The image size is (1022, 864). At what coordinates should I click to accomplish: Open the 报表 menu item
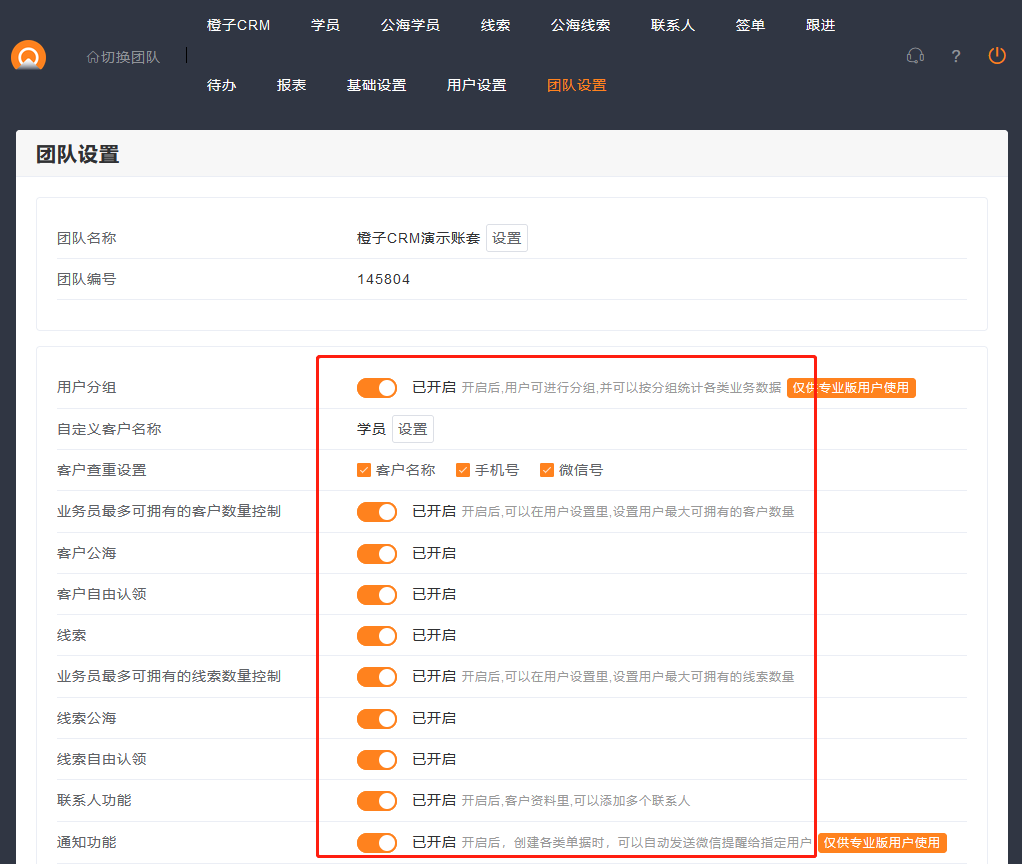[x=291, y=85]
